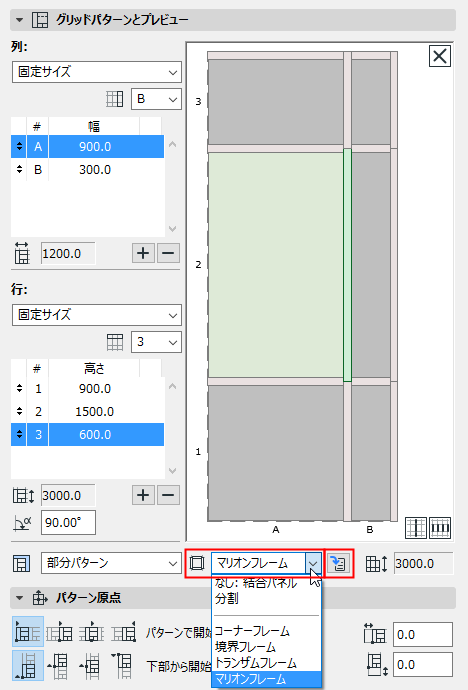Click the 高さ column header
This screenshot has height=690, width=468.
(x=94, y=368)
